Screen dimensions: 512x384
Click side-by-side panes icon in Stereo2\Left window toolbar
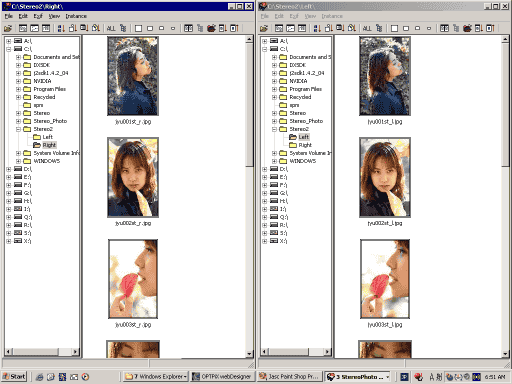point(444,28)
